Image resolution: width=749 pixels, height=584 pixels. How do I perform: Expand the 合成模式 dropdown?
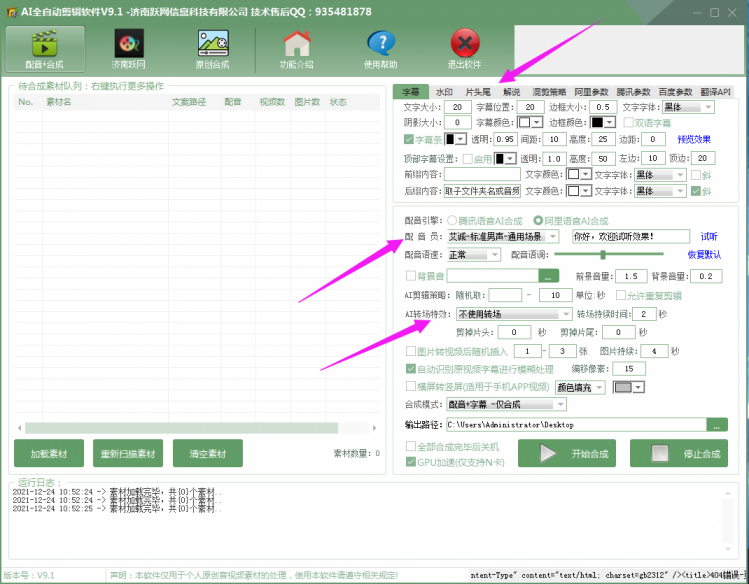click(x=561, y=404)
